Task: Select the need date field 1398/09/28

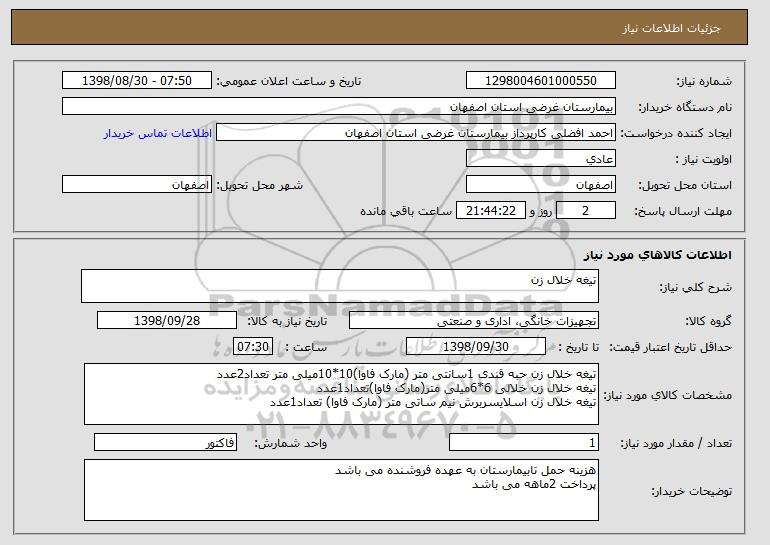Action: click(167, 321)
